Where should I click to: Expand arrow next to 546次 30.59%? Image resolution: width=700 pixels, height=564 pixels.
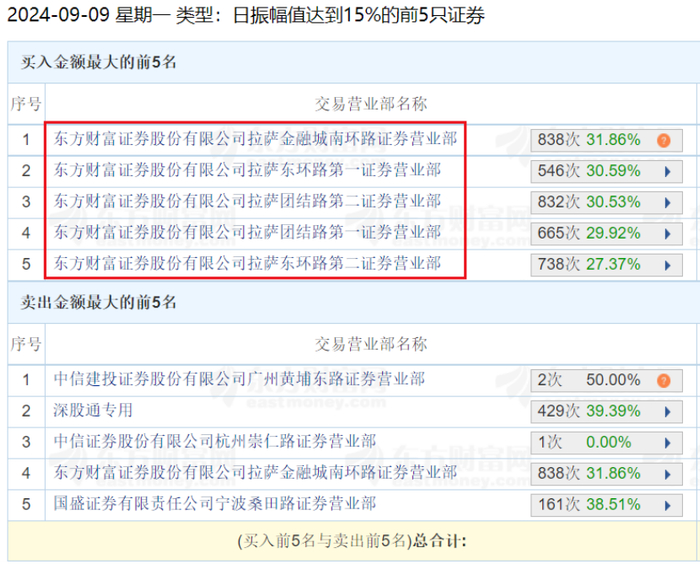pos(668,171)
